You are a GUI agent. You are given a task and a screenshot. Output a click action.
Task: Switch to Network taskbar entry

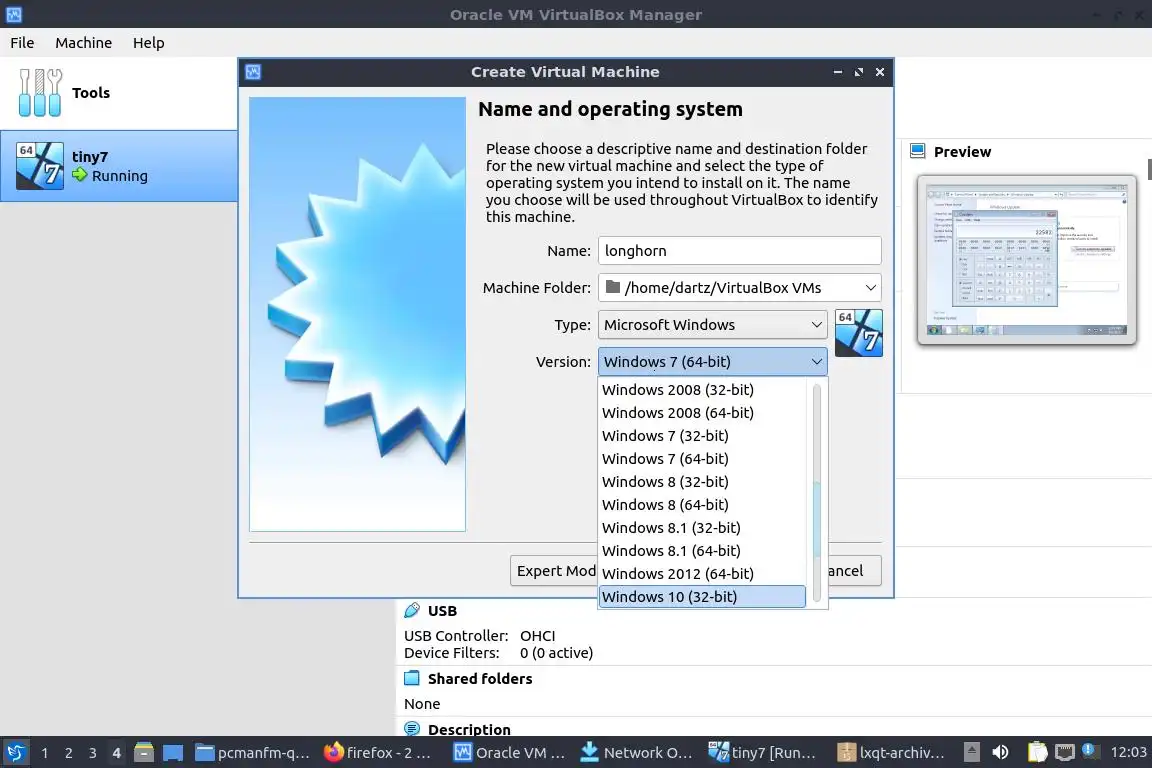click(636, 753)
